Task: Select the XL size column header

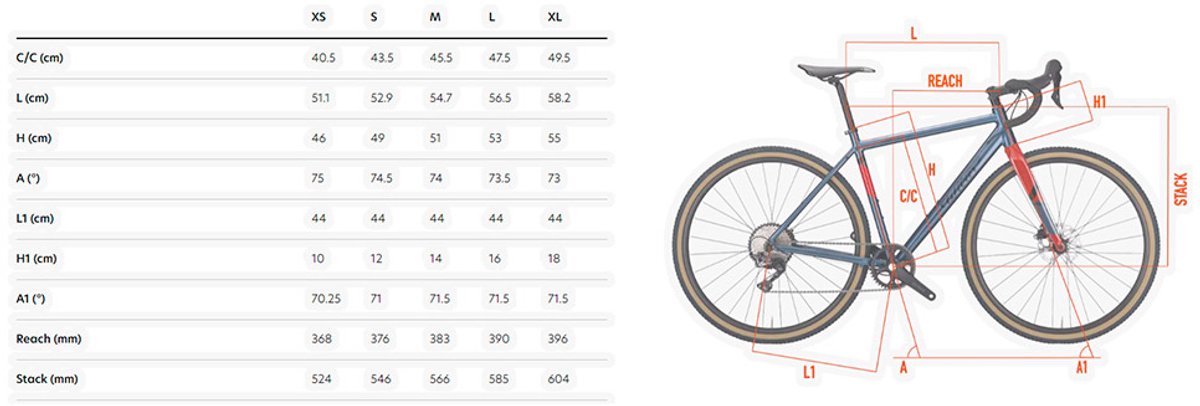Action: [x=555, y=17]
